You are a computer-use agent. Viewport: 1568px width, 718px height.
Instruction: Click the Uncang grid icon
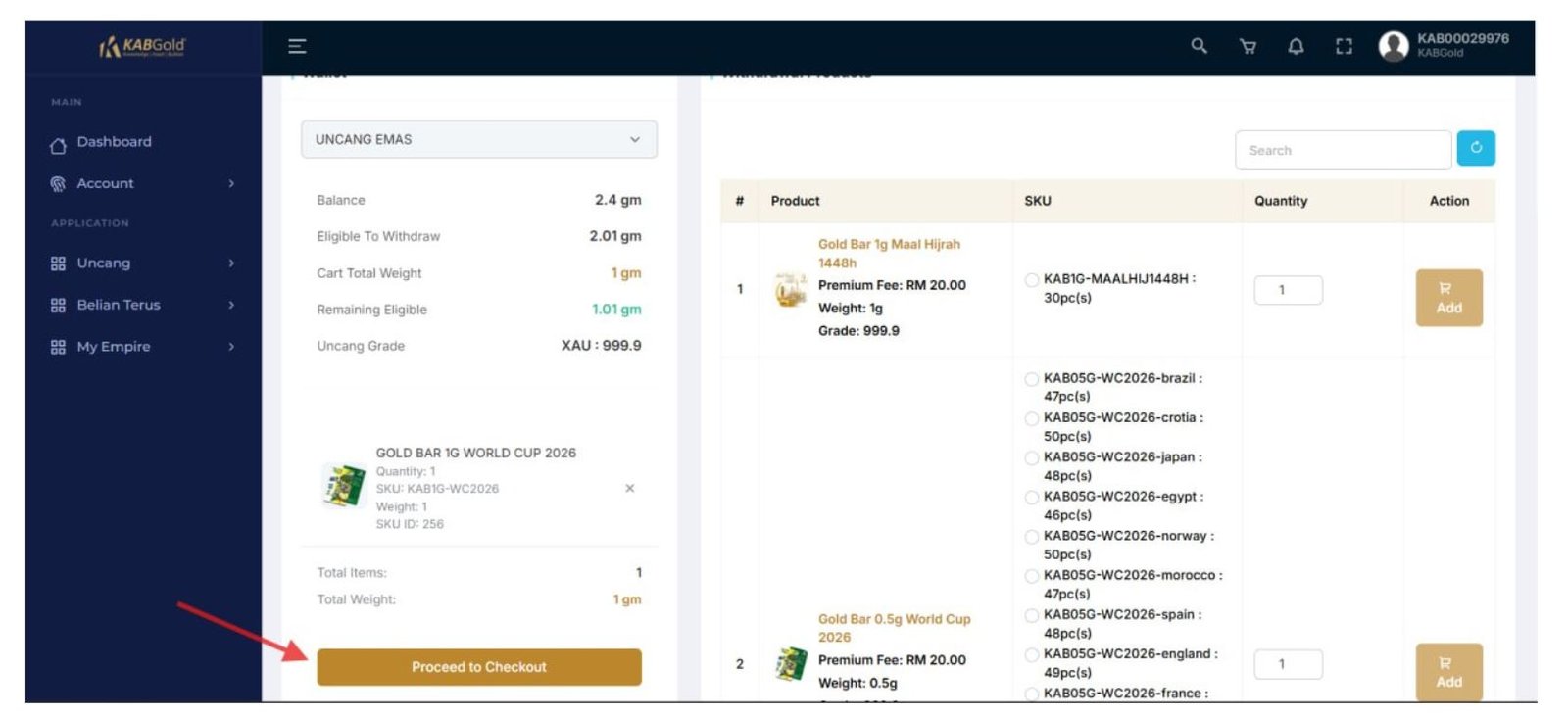pyautogui.click(x=58, y=263)
